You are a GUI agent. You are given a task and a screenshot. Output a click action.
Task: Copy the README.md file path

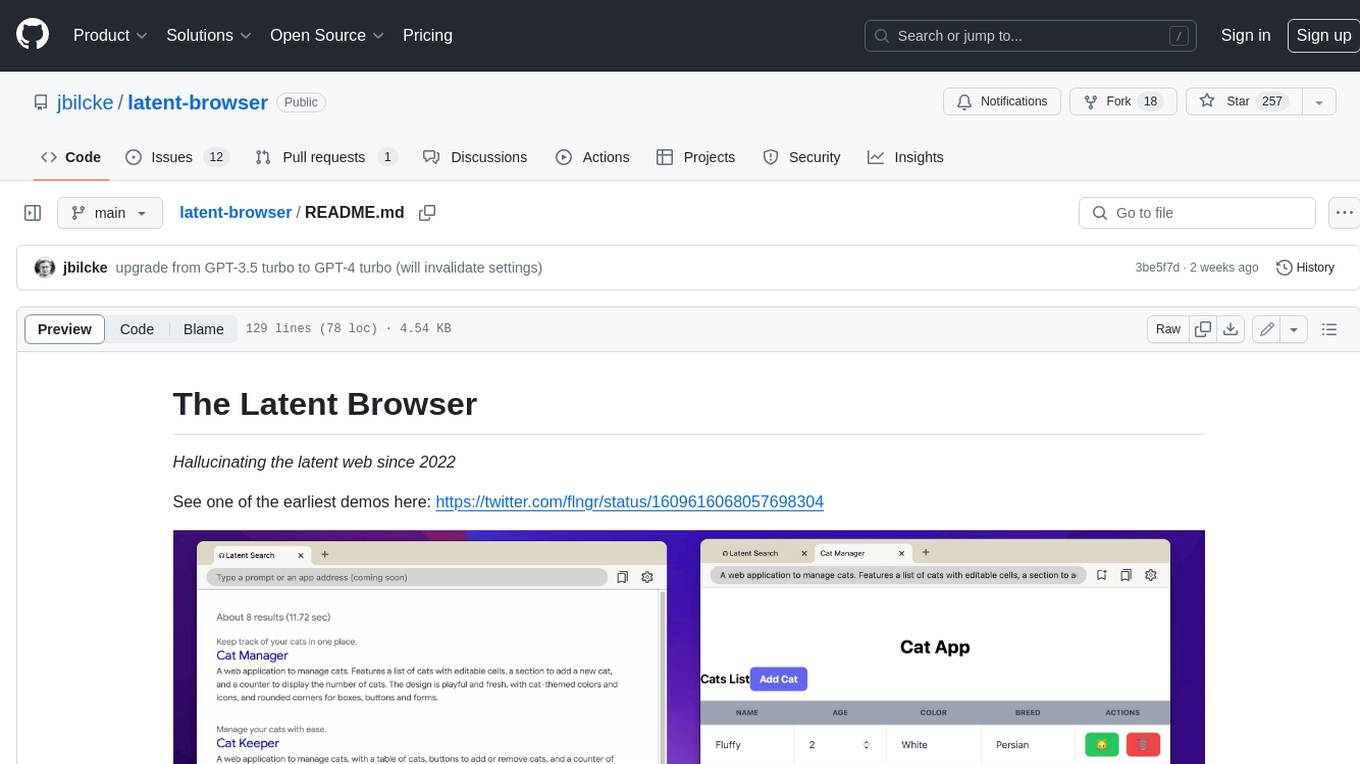point(427,213)
